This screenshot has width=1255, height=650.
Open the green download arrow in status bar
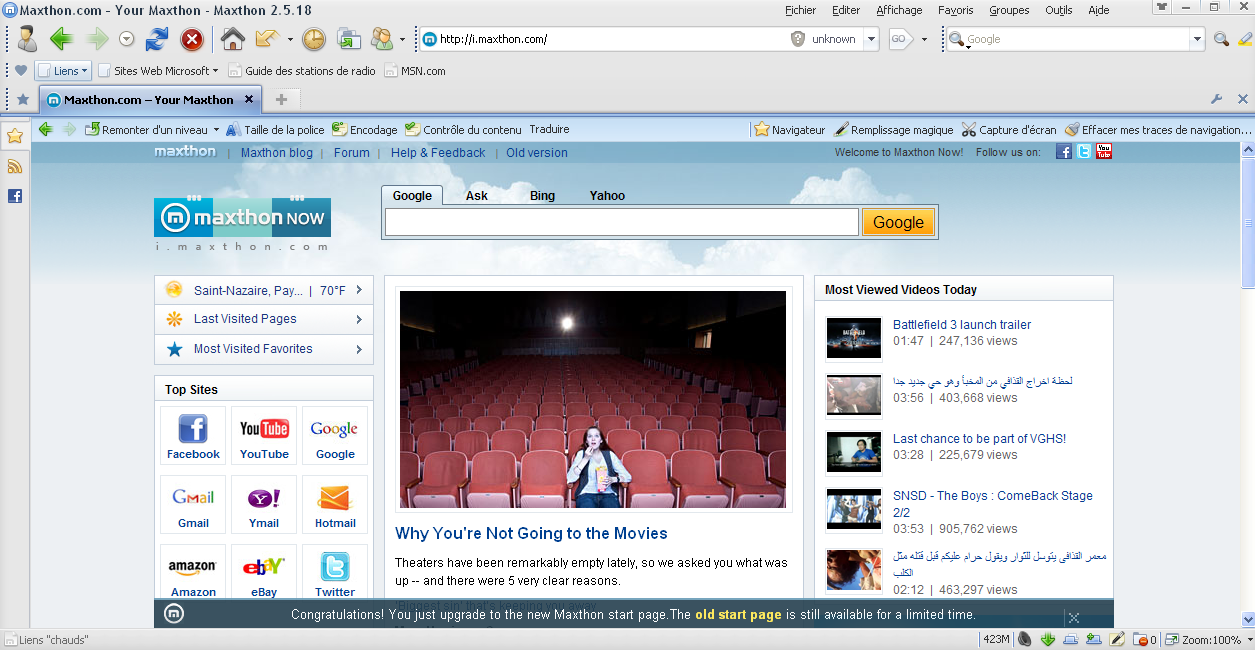[1048, 639]
